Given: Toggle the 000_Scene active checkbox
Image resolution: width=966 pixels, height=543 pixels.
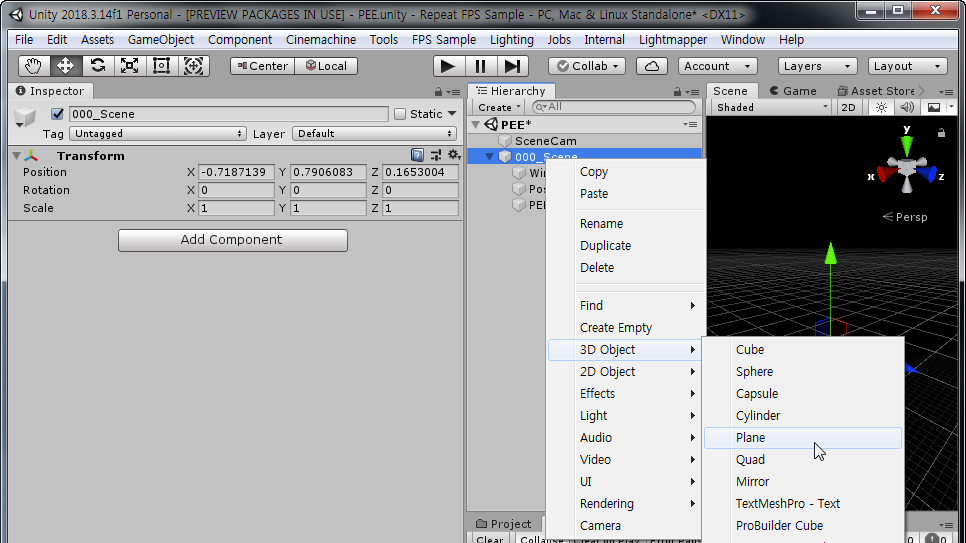Looking at the screenshot, I should [57, 114].
